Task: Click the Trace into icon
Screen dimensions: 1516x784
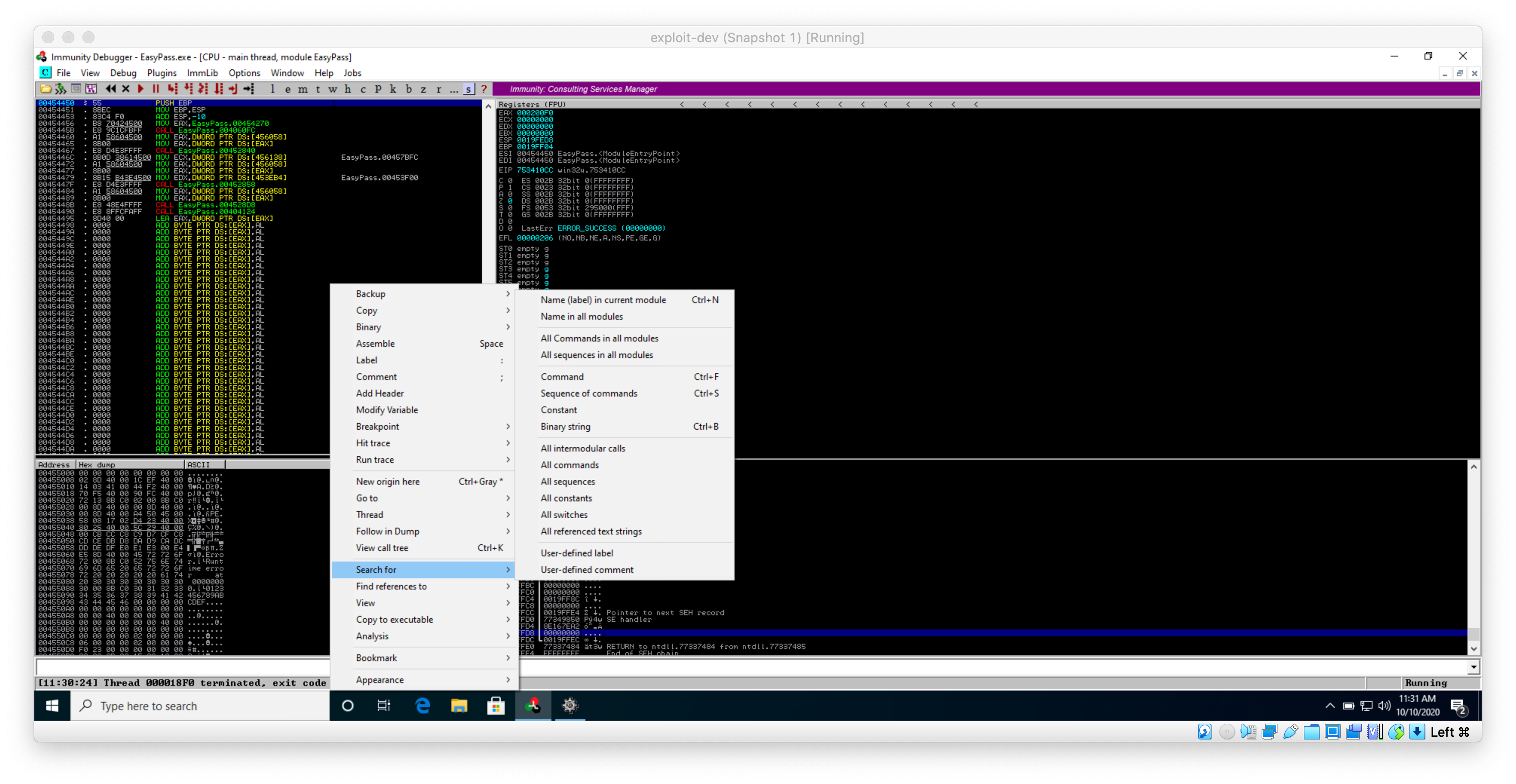Action: pyautogui.click(x=203, y=89)
